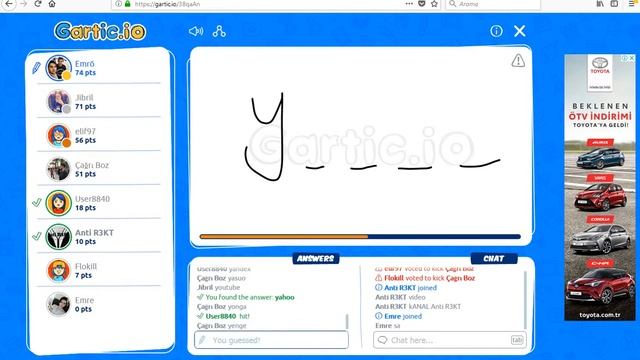The width and height of the screenshot is (640, 360).
Task: Select User8840's player avatar
Action: tap(58, 203)
